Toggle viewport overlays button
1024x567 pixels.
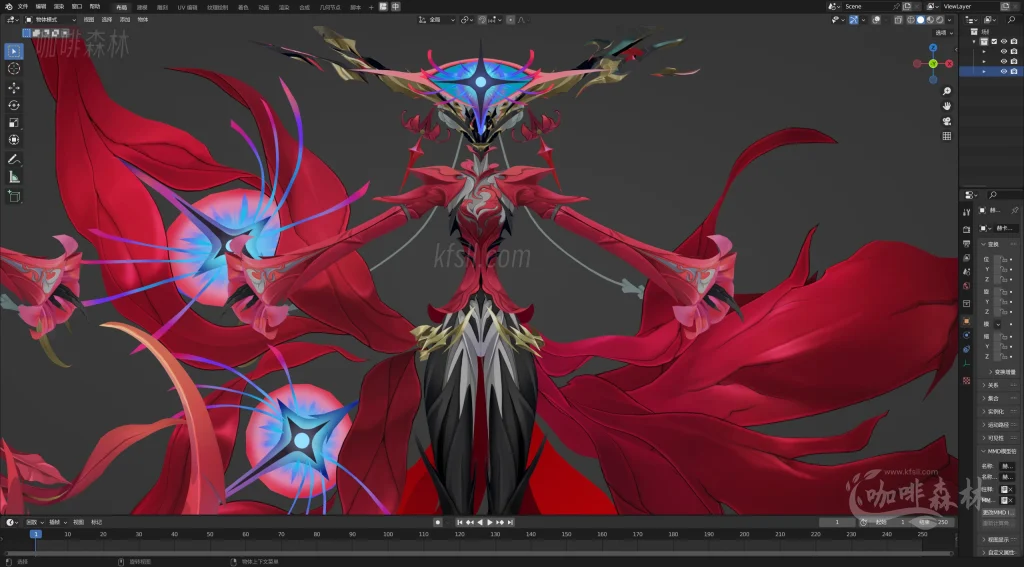876,20
